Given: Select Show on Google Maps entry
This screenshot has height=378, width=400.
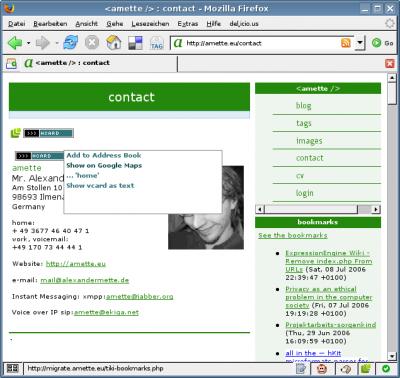Looking at the screenshot, I should (x=104, y=165).
